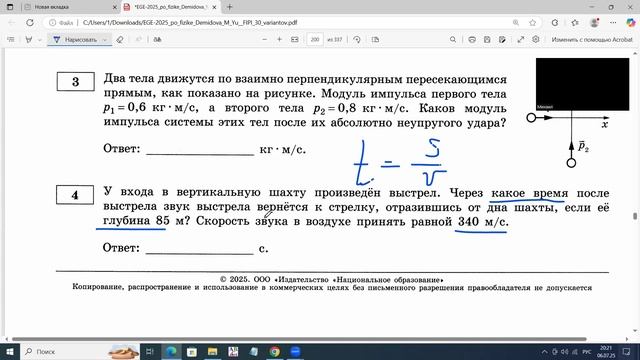Click the file info icon beside Файл

(x=52, y=23)
